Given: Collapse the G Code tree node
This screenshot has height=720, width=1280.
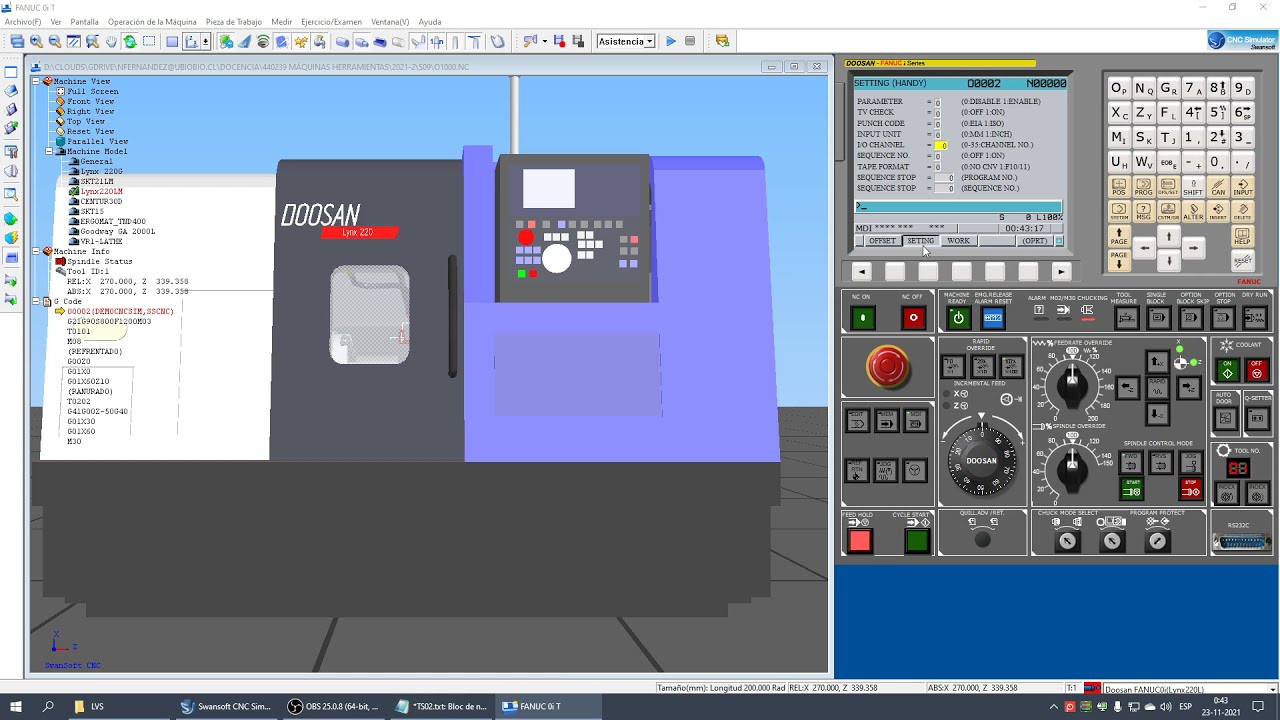Looking at the screenshot, I should [x=37, y=301].
